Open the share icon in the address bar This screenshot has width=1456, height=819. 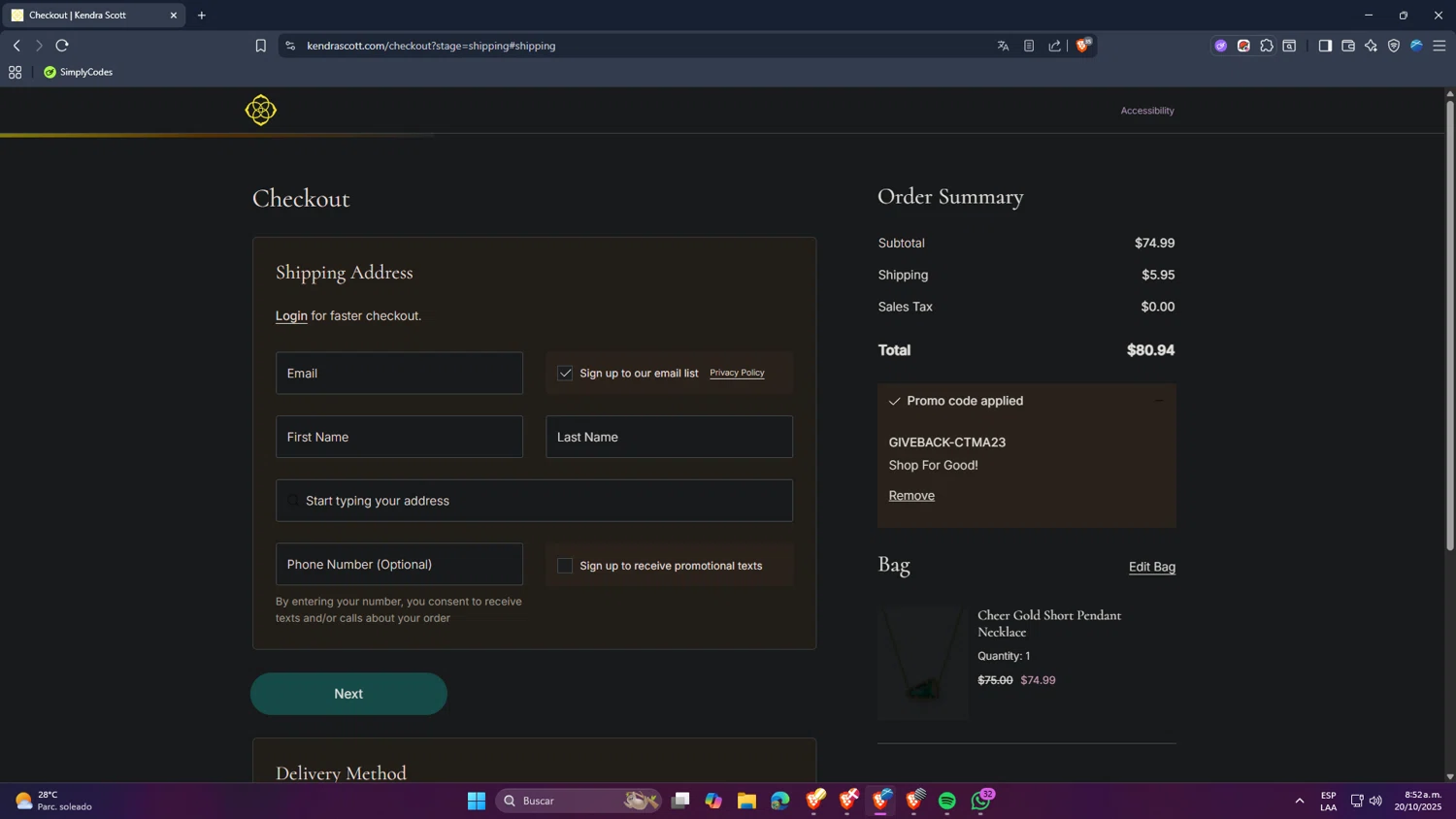coord(1054,46)
